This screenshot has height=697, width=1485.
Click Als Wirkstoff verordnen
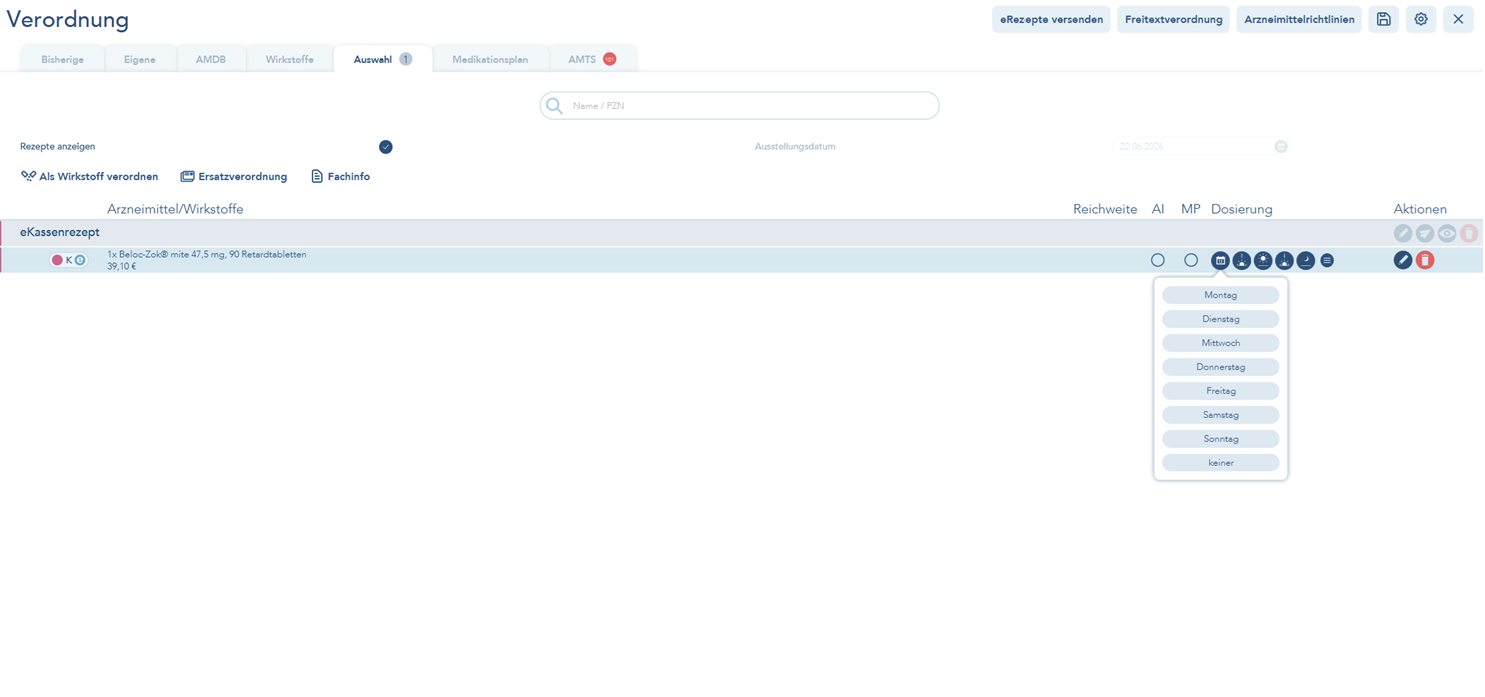click(89, 177)
